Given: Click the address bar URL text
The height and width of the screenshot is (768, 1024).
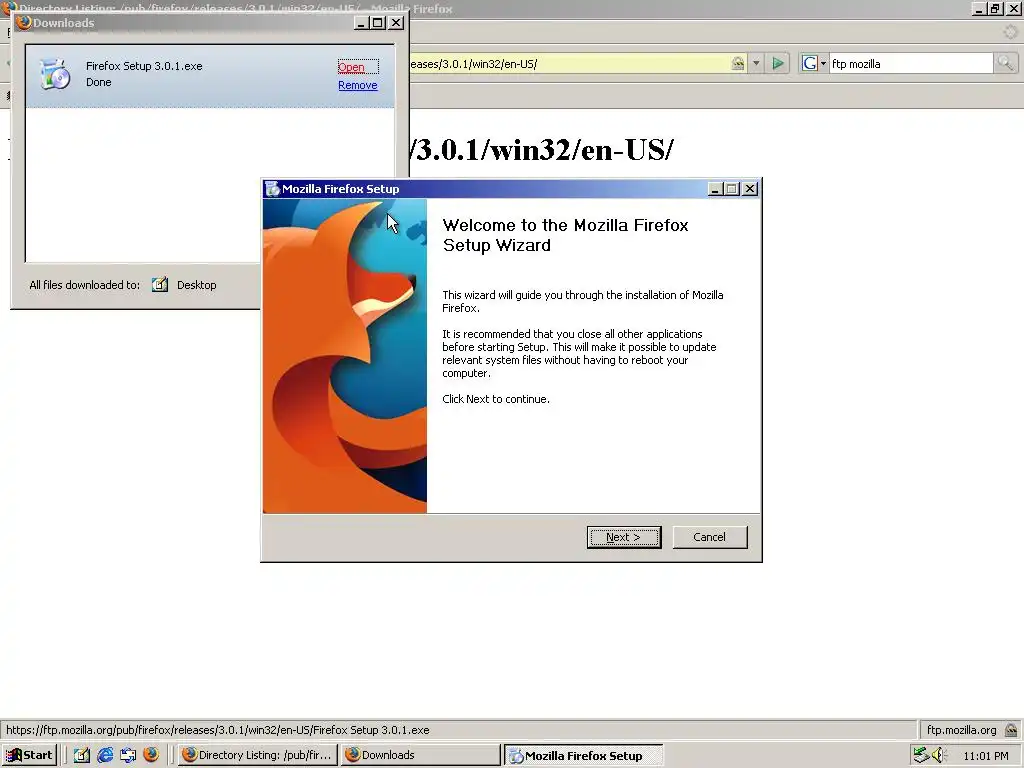Looking at the screenshot, I should (x=474, y=64).
